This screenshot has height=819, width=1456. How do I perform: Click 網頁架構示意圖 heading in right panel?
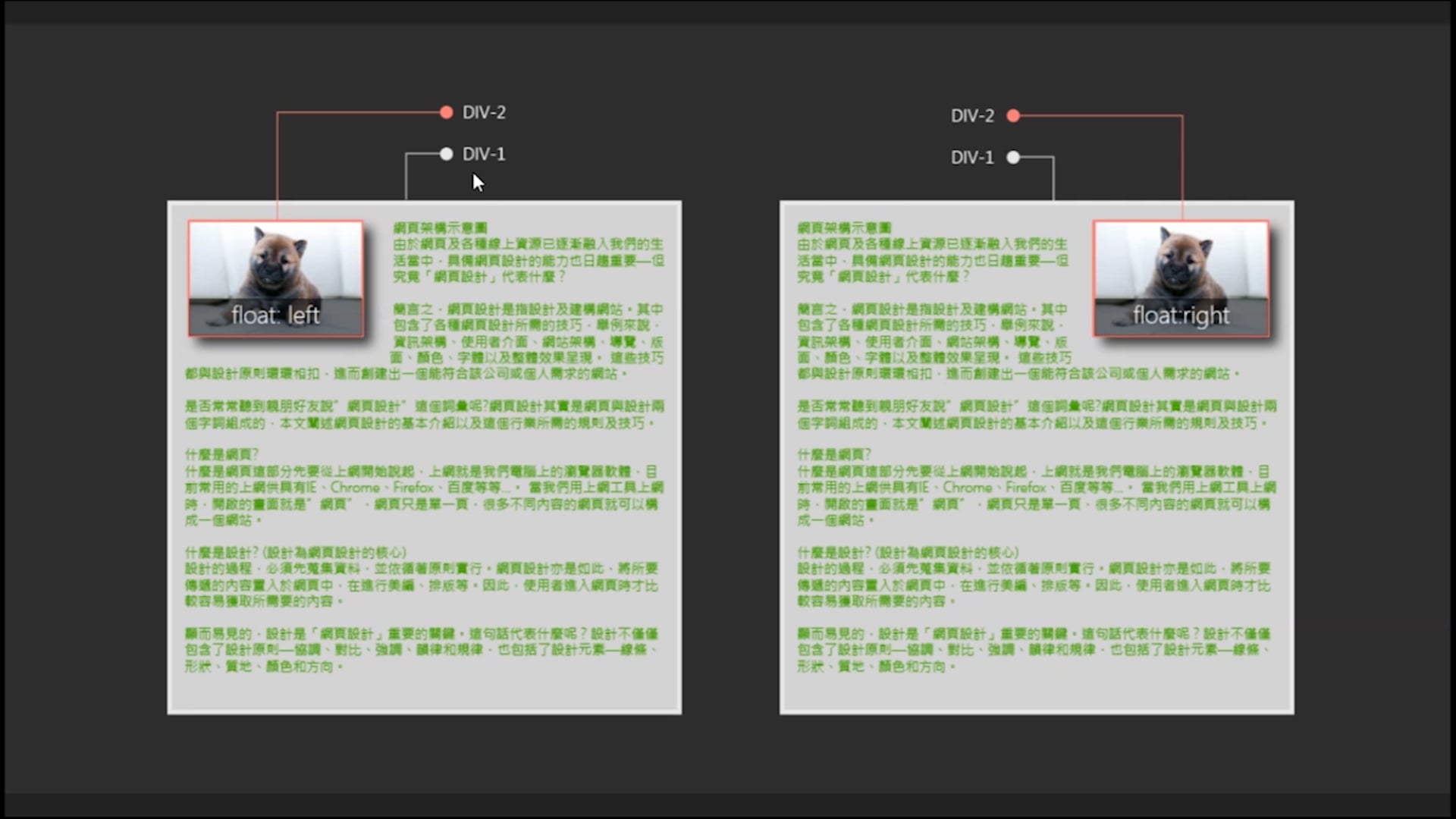click(844, 228)
